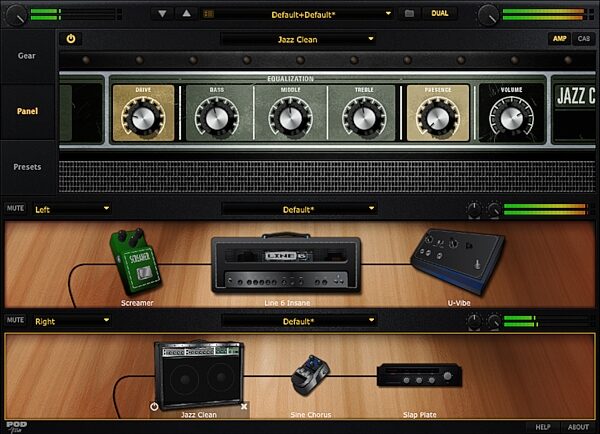Click the PRESENCE knob
Image resolution: width=600 pixels, height=434 pixels.
(438, 118)
